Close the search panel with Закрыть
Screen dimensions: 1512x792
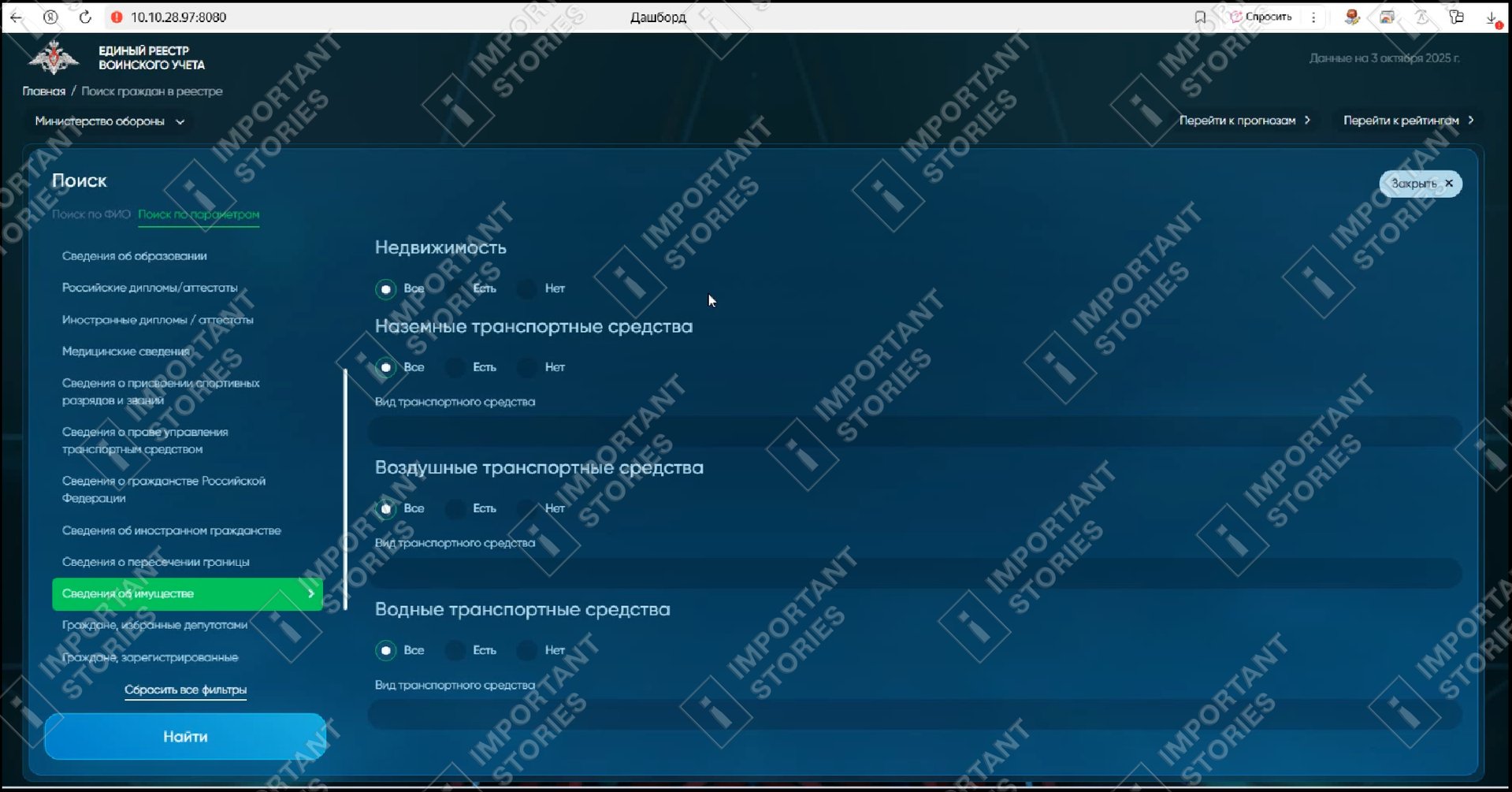pos(1420,184)
